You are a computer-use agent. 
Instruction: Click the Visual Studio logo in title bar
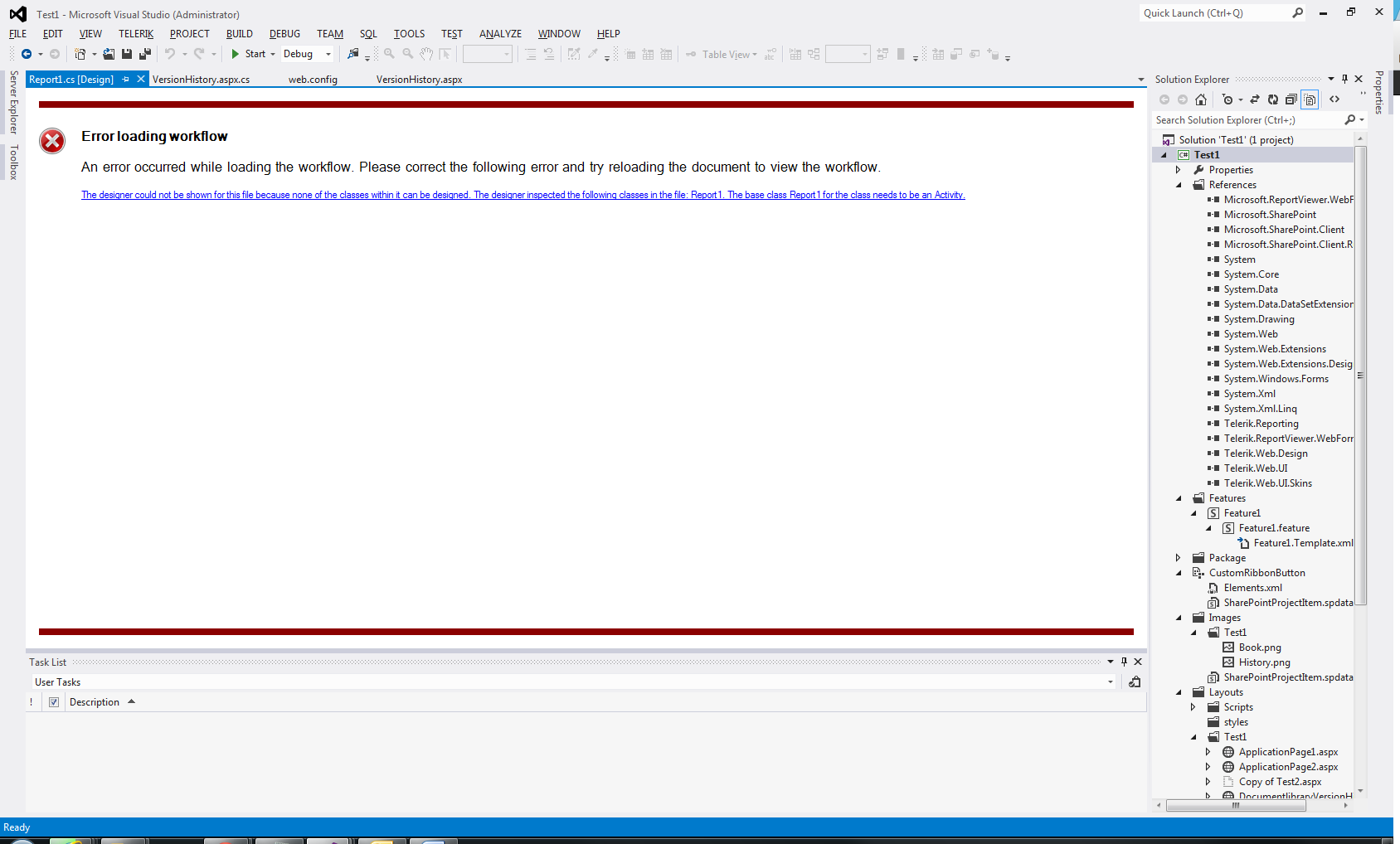tap(18, 14)
